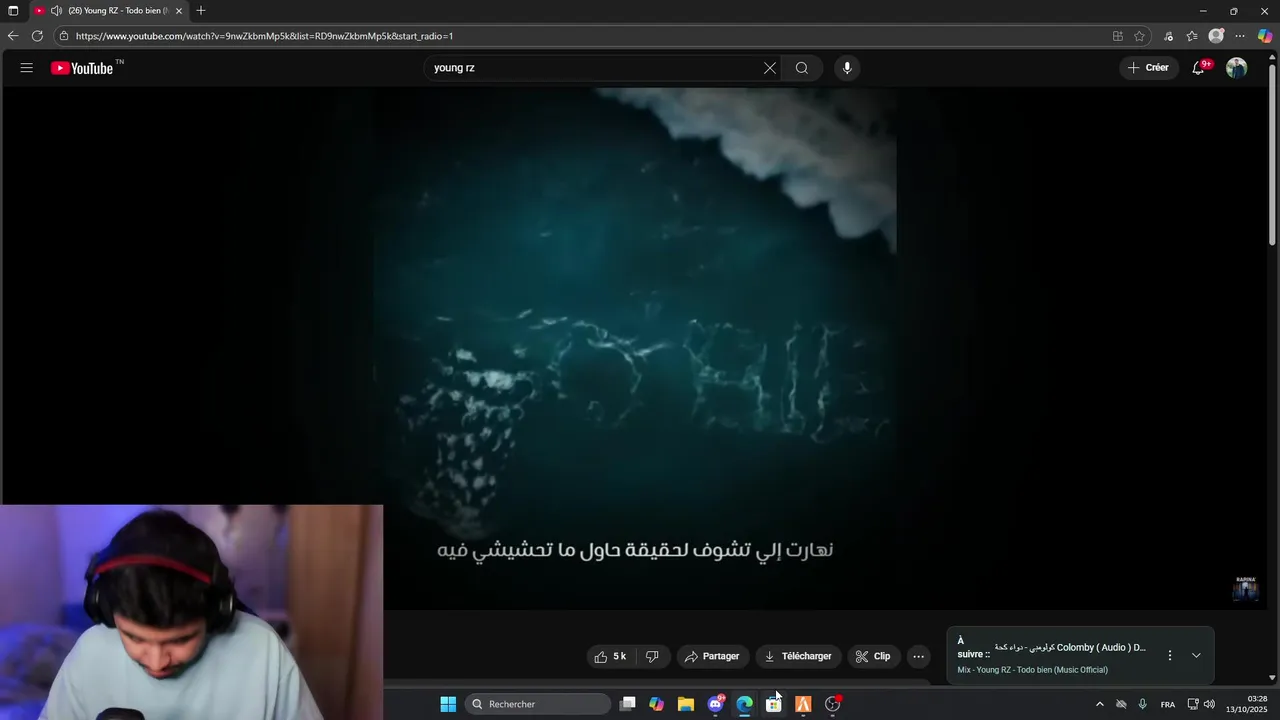Go back with the browser back arrow
This screenshot has height=720, width=1280.
coord(13,36)
